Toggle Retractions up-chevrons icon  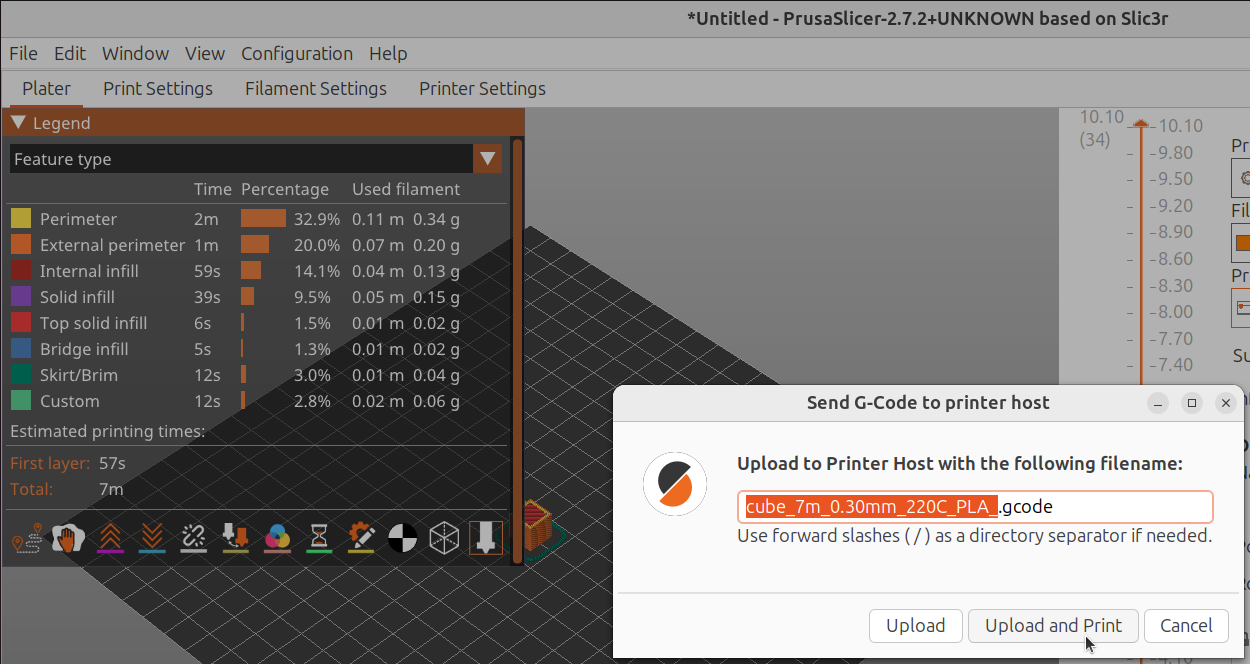coord(110,539)
